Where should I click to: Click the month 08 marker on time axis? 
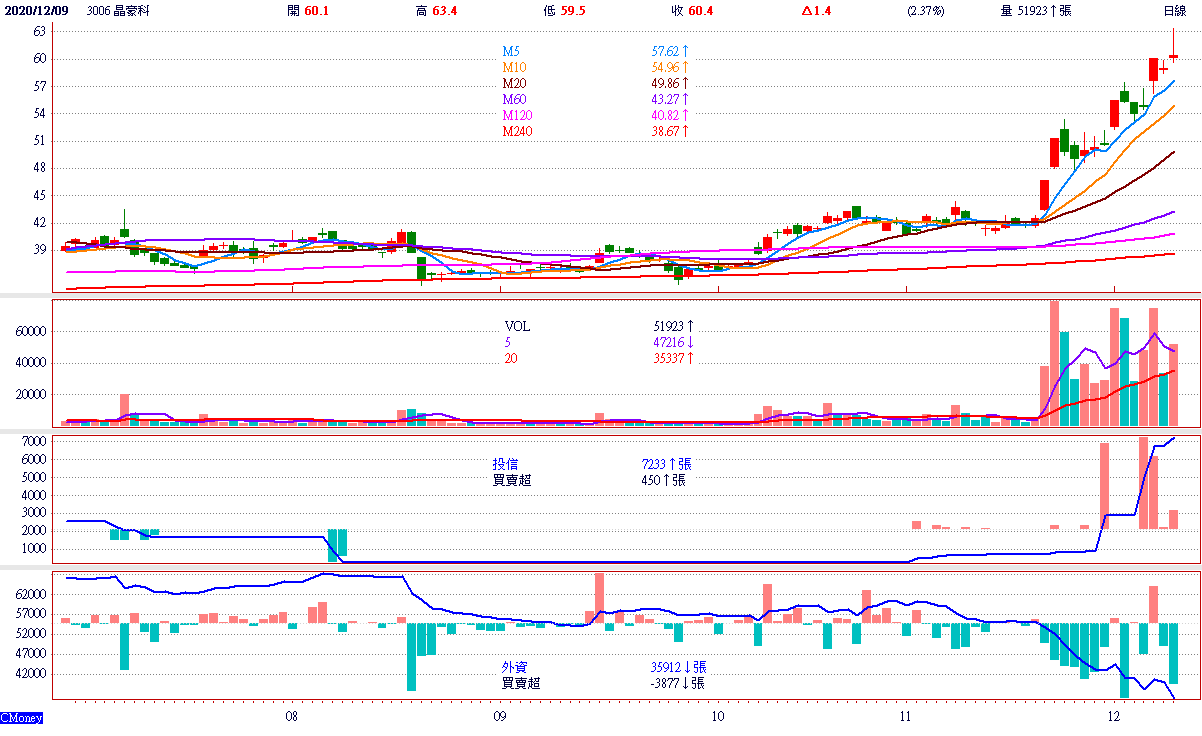(291, 717)
